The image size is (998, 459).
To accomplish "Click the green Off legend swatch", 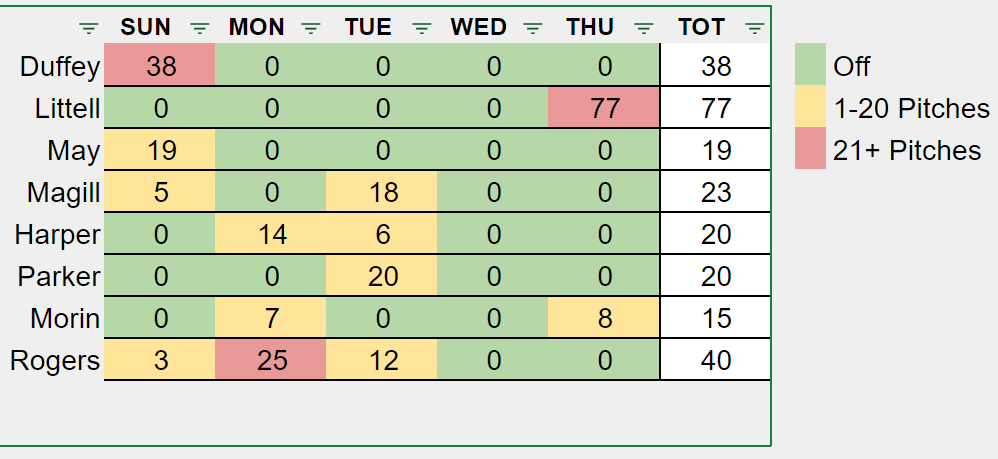I will 810,66.
